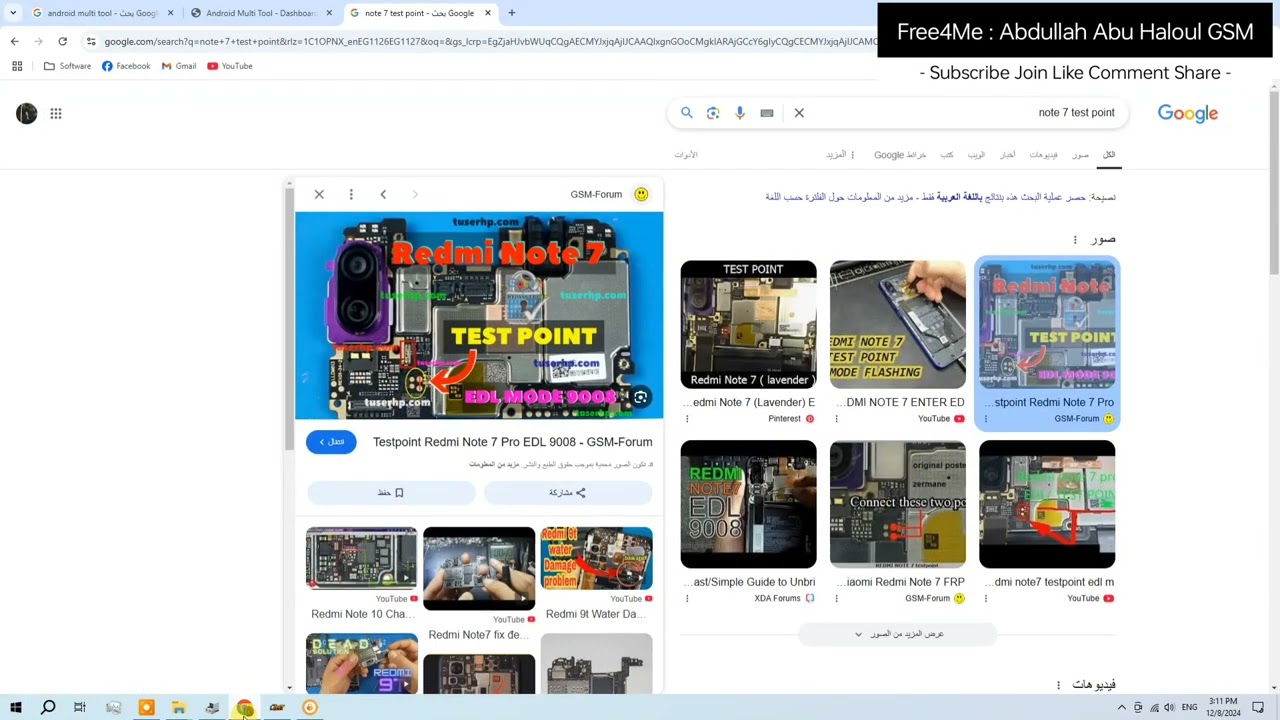The image size is (1280, 720).
Task: Open Windows Start menu
Action: pyautogui.click(x=15, y=708)
